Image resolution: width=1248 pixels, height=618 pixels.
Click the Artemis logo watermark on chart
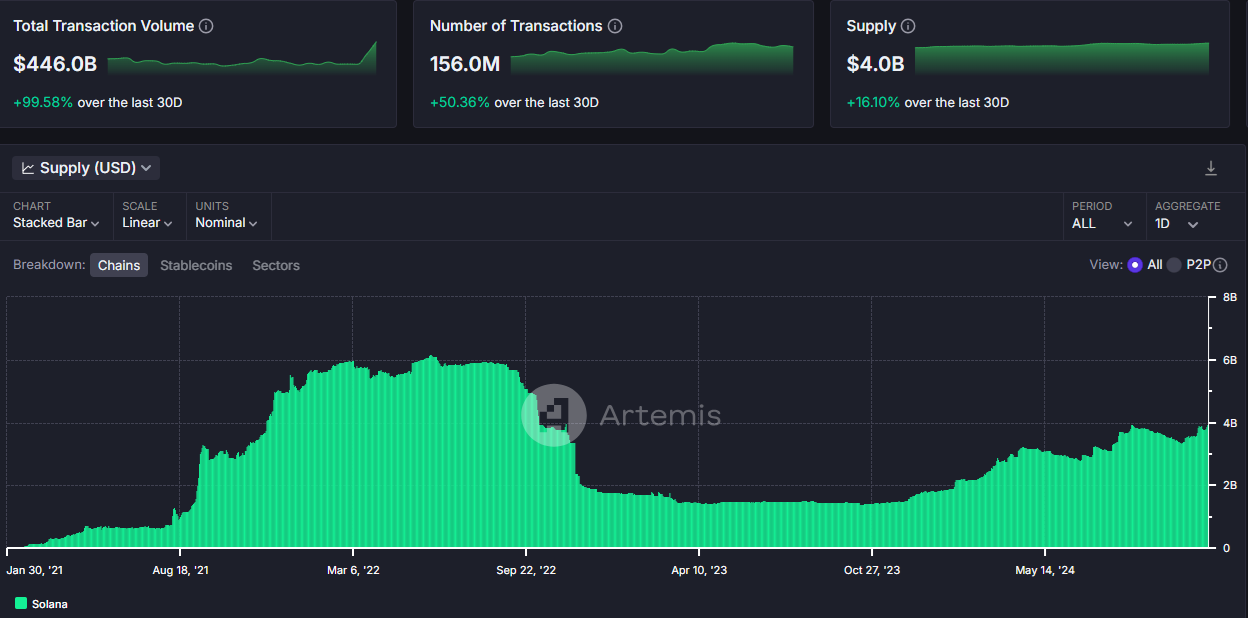(x=554, y=414)
